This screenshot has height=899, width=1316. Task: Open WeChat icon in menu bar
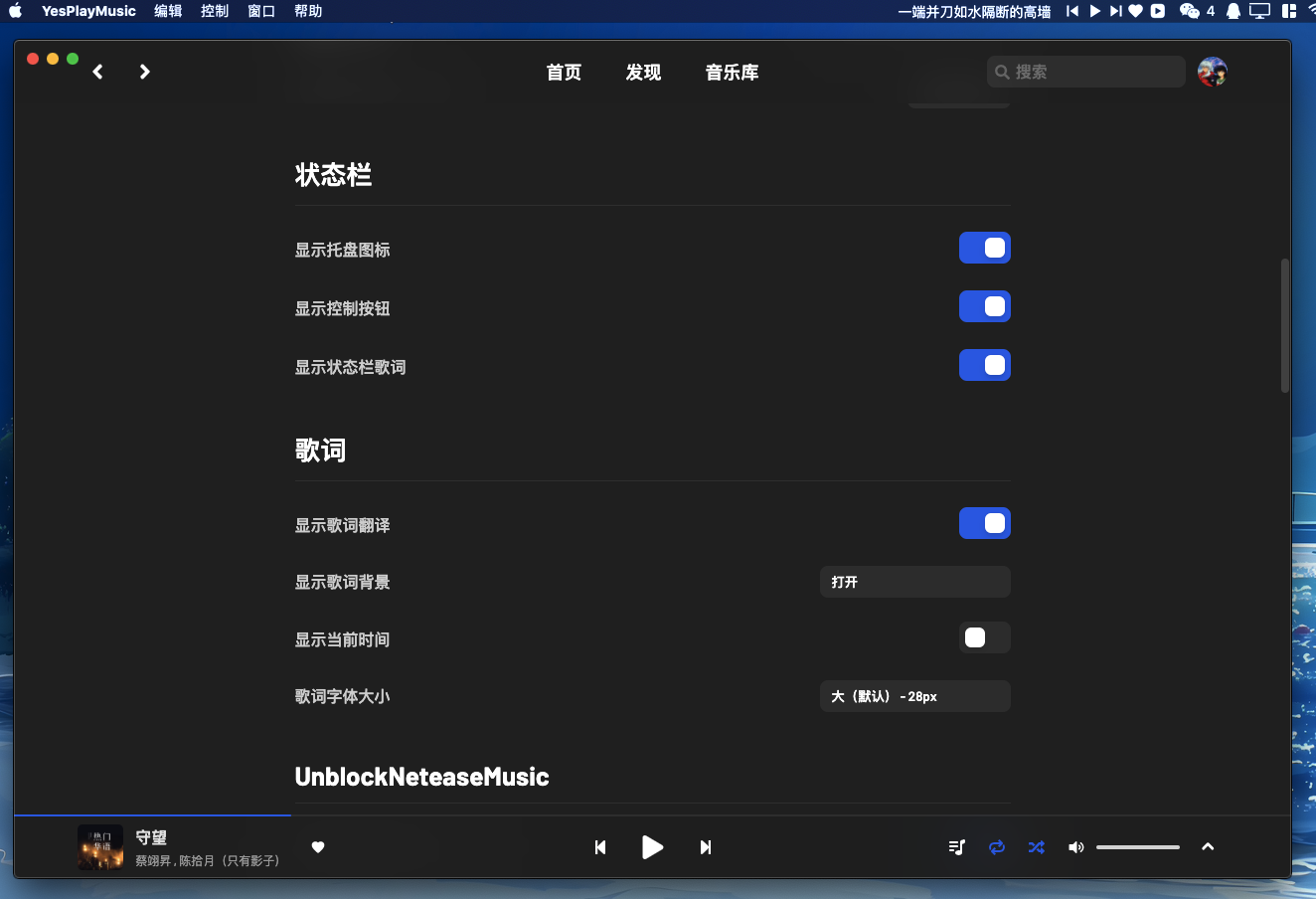(x=1190, y=11)
